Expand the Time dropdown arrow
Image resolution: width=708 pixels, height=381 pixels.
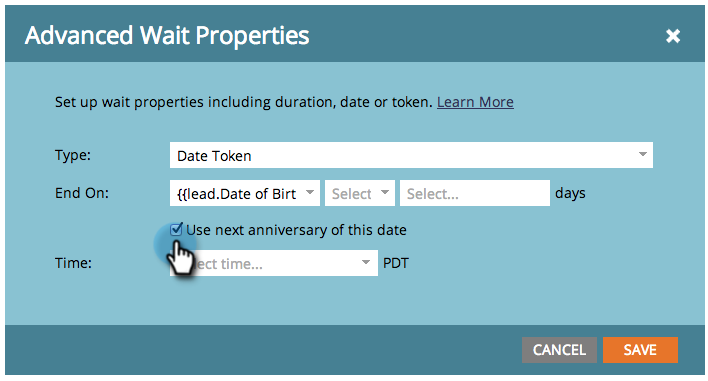(366, 263)
